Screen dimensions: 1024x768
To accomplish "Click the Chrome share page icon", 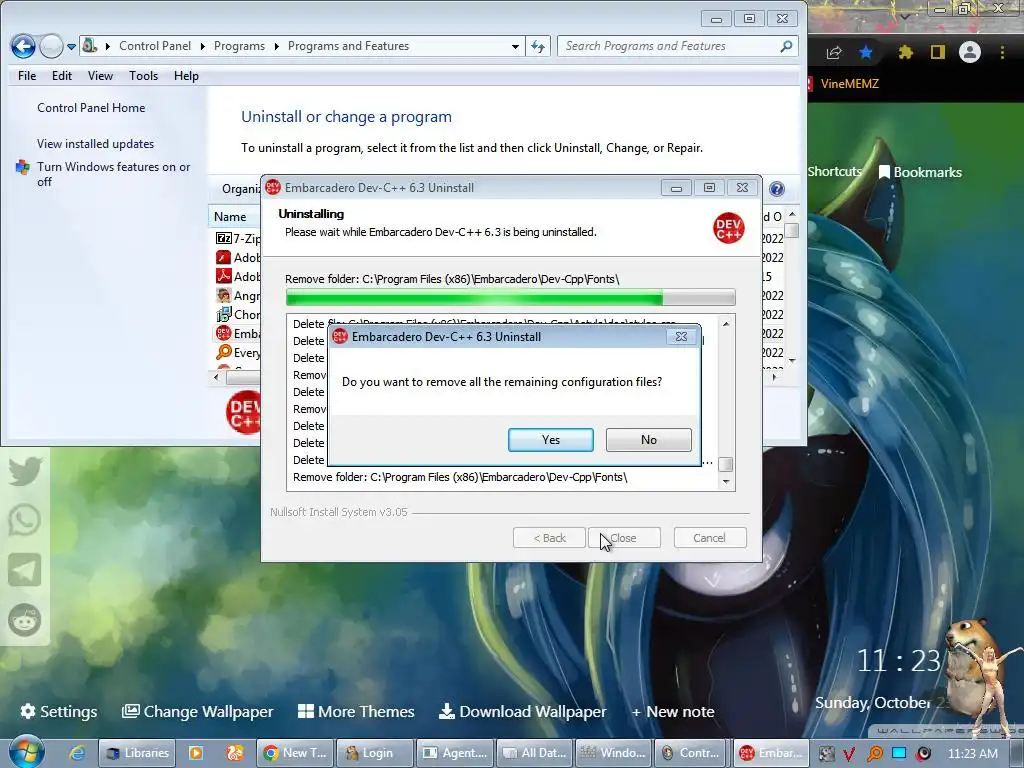I will [834, 53].
